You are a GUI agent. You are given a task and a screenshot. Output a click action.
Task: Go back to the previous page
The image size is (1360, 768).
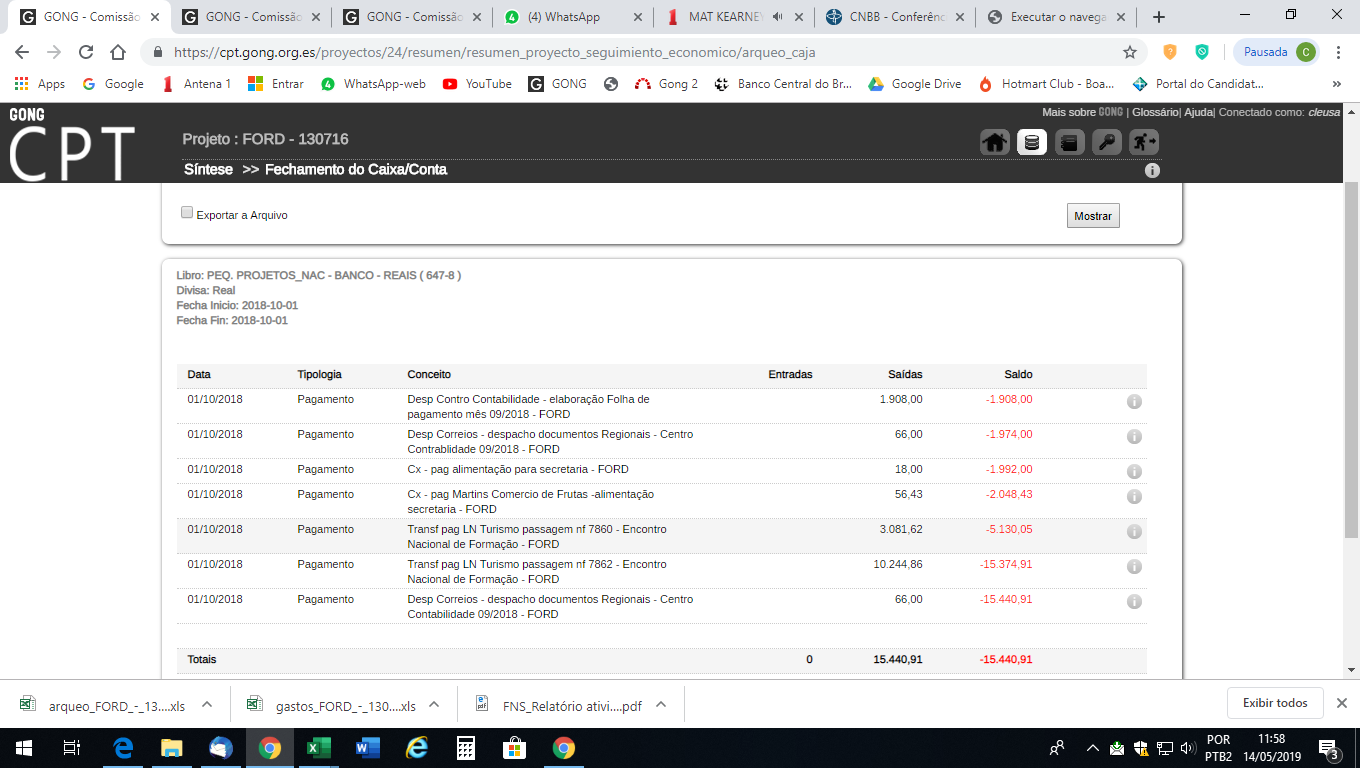click(22, 52)
